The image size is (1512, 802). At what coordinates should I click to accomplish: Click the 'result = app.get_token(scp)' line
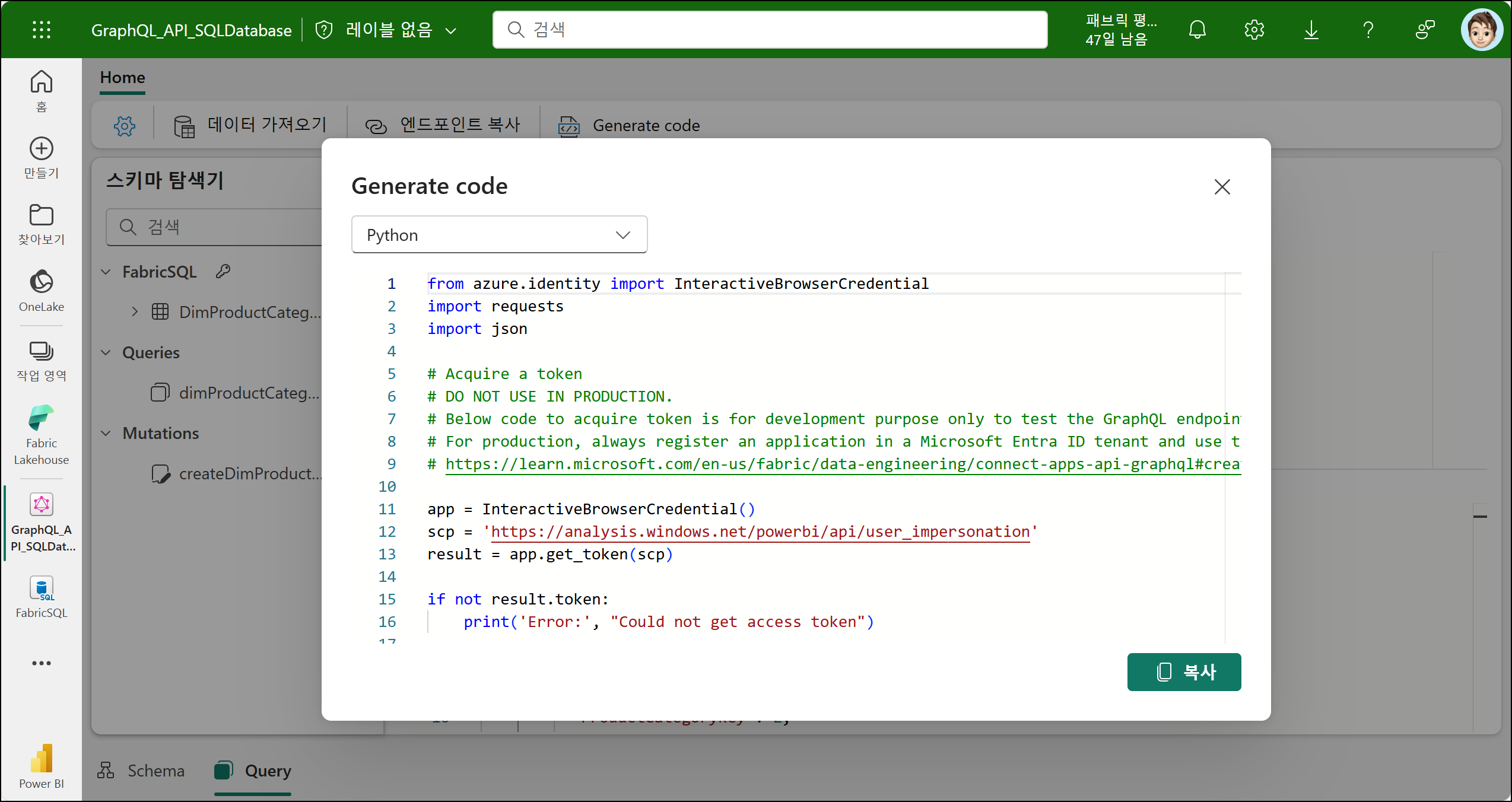click(x=550, y=554)
